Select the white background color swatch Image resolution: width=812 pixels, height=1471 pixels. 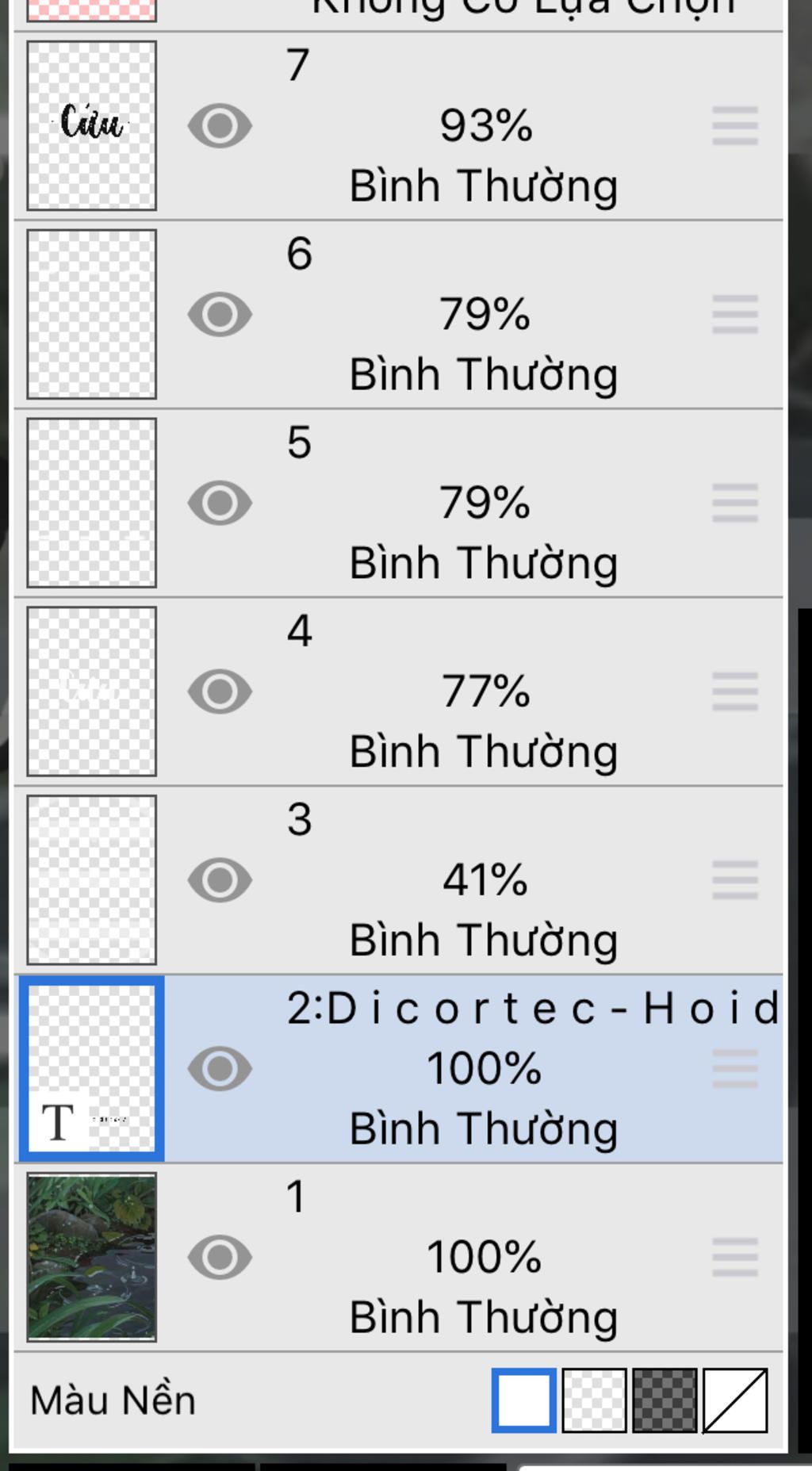click(x=523, y=1400)
